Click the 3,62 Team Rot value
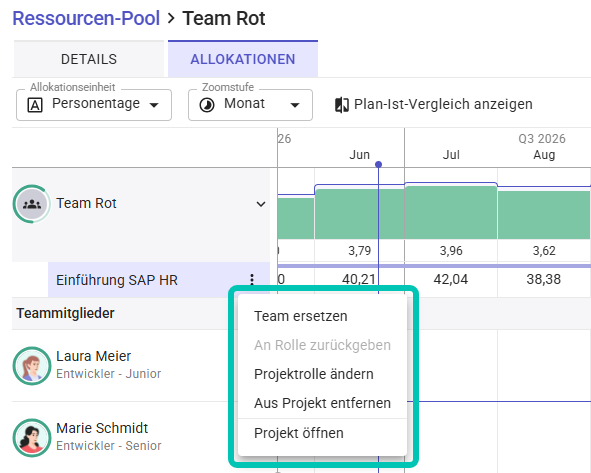This screenshot has width=591, height=473. coord(544,251)
